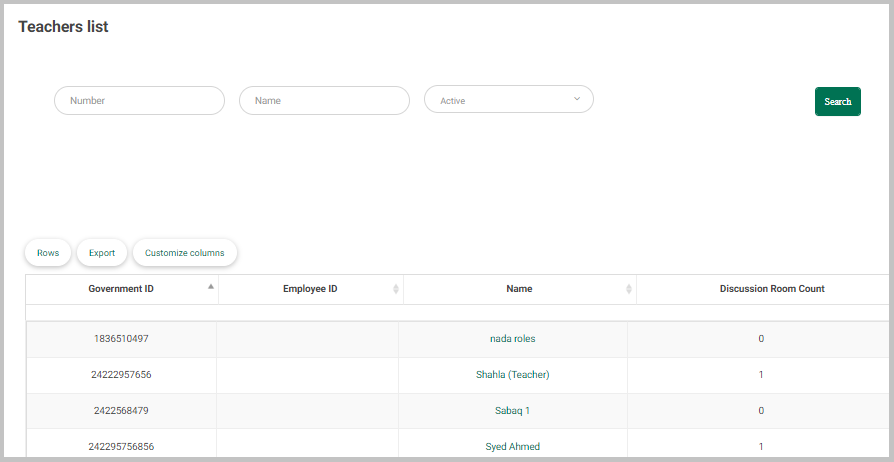Open Shahla (Teacher) profile link
This screenshot has width=894, height=462.
[x=513, y=375]
